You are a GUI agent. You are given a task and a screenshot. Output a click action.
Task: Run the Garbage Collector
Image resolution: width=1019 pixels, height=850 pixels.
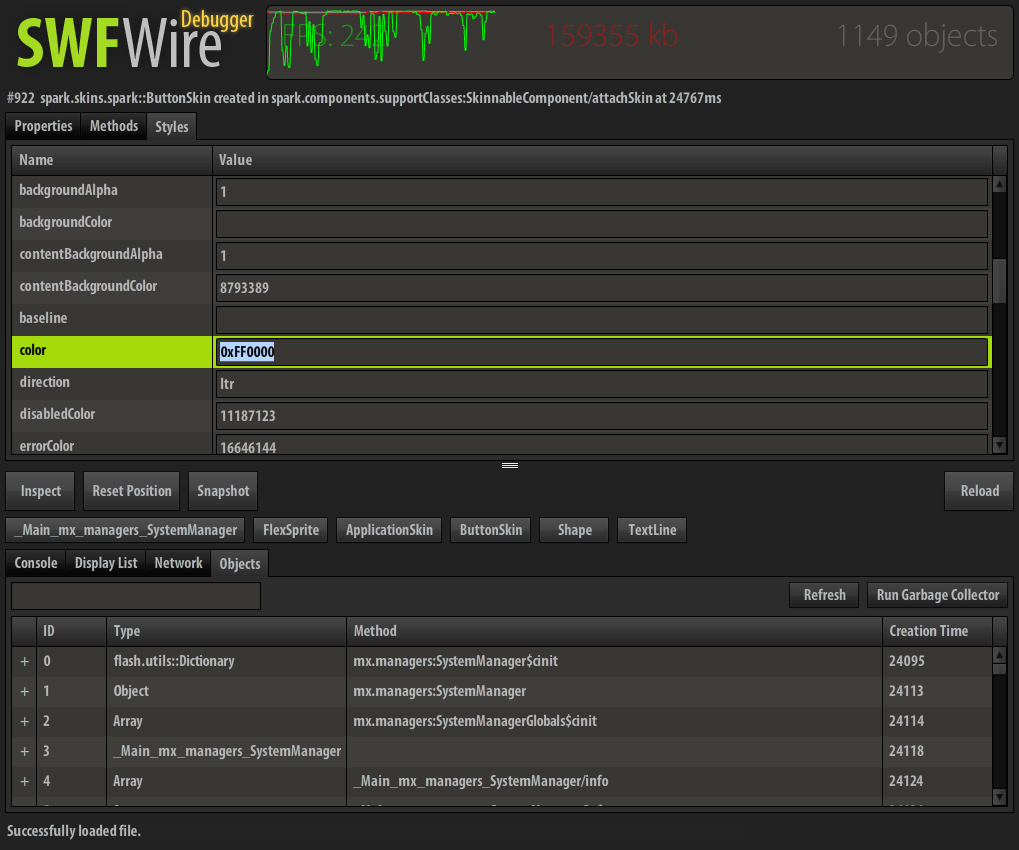937,595
